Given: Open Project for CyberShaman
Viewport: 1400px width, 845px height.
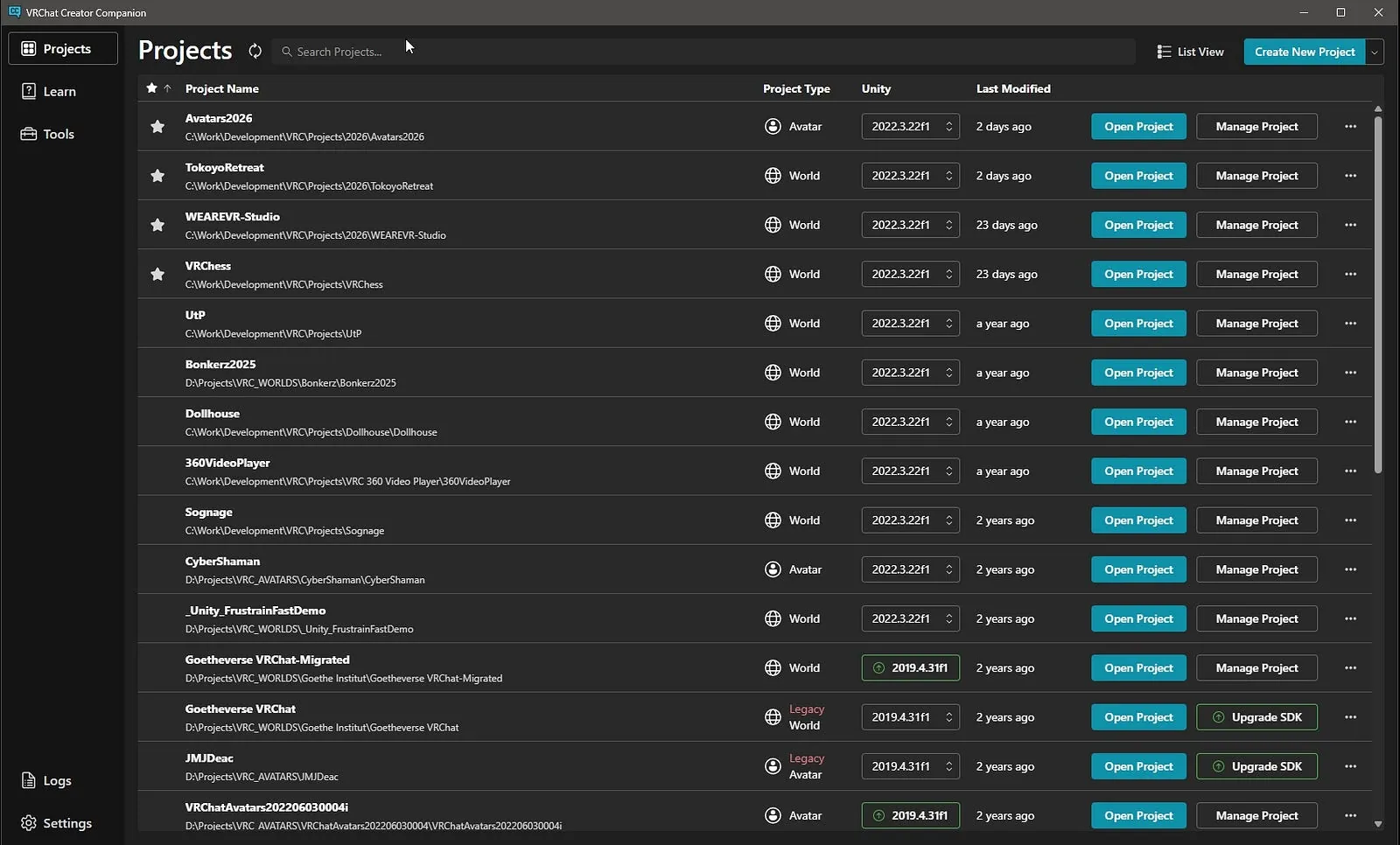Looking at the screenshot, I should tap(1138, 569).
